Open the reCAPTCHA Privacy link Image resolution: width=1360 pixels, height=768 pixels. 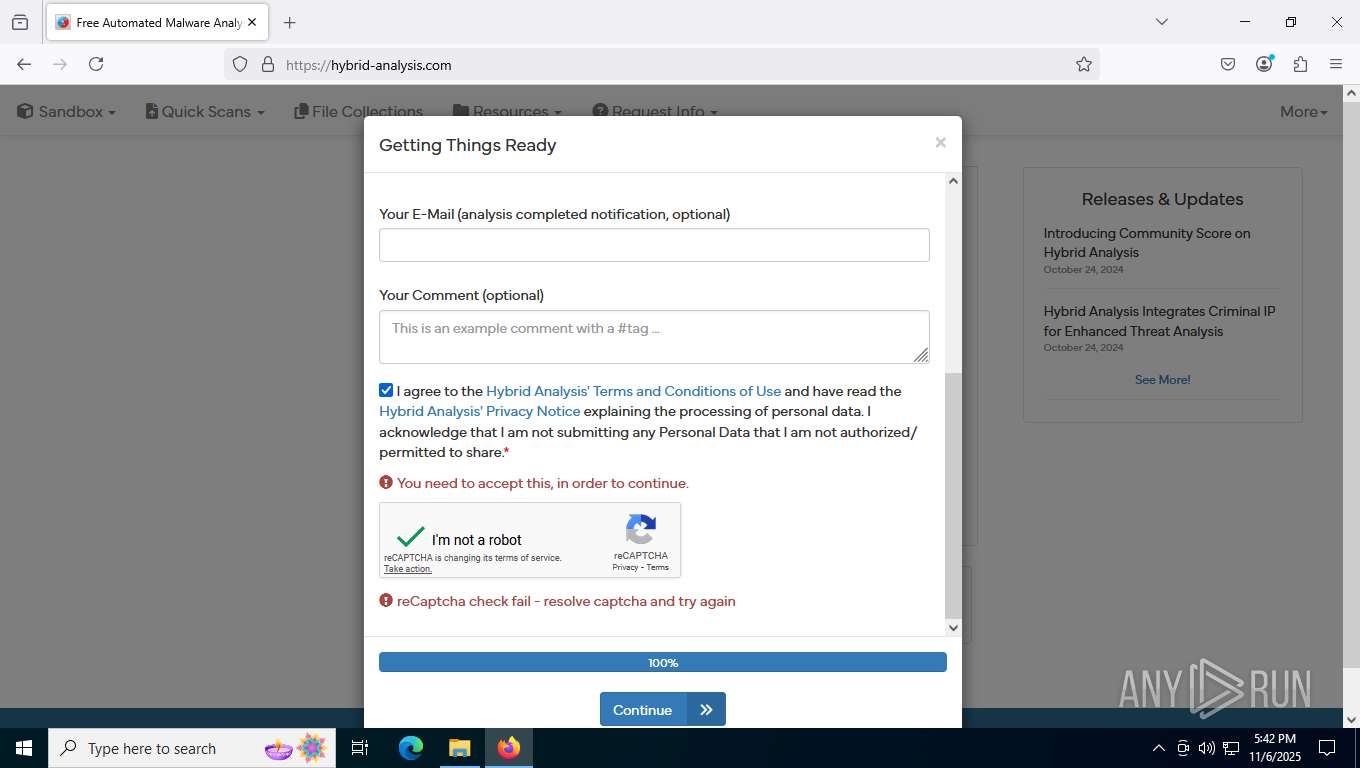coord(625,567)
